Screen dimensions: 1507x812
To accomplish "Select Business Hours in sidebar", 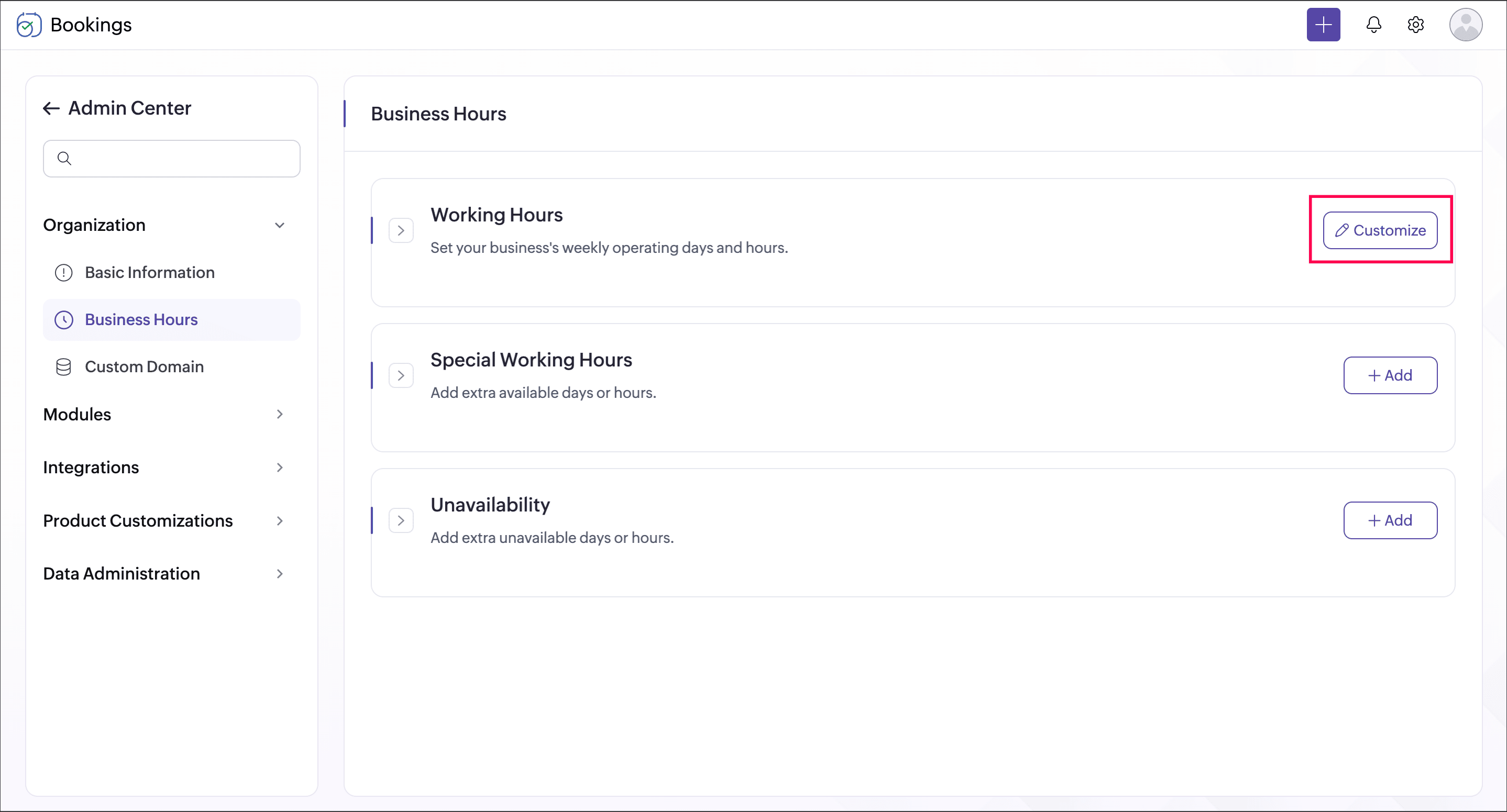I will 171,320.
